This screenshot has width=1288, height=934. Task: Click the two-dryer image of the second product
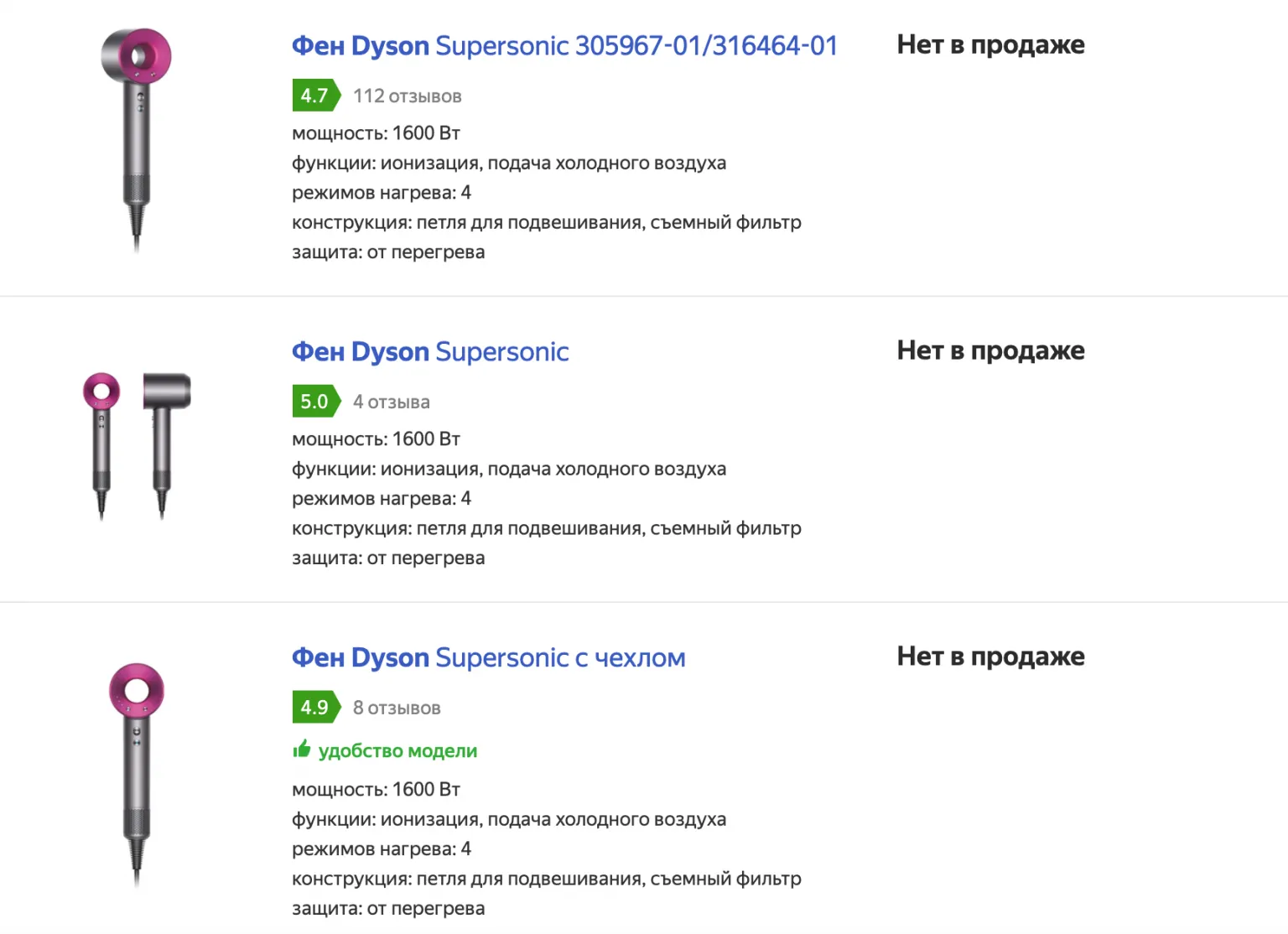tap(137, 444)
